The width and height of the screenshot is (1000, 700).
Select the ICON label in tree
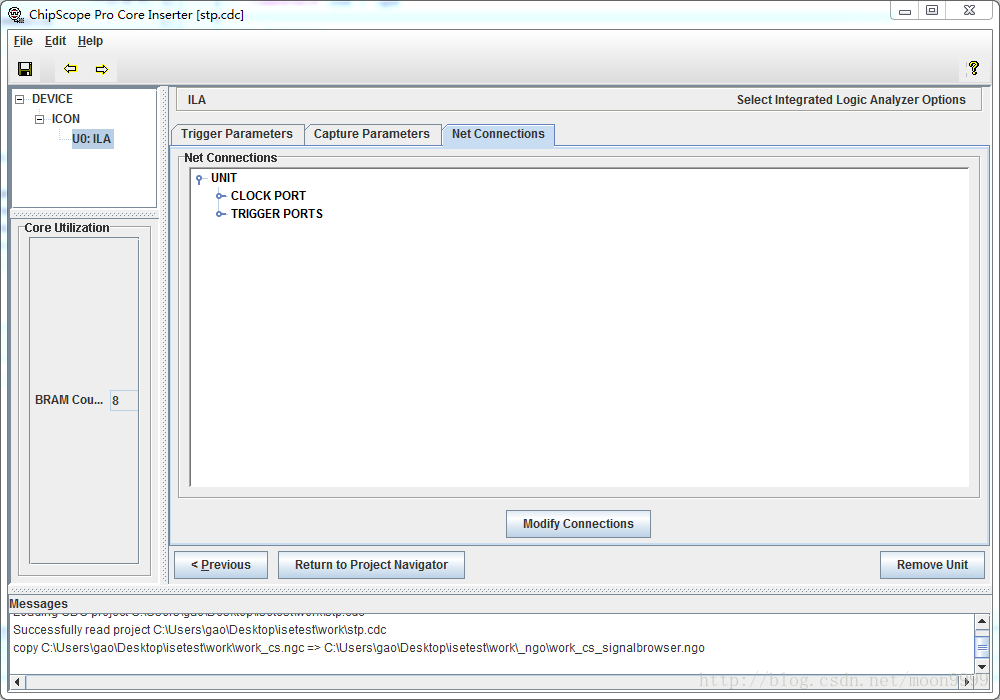pyautogui.click(x=66, y=119)
